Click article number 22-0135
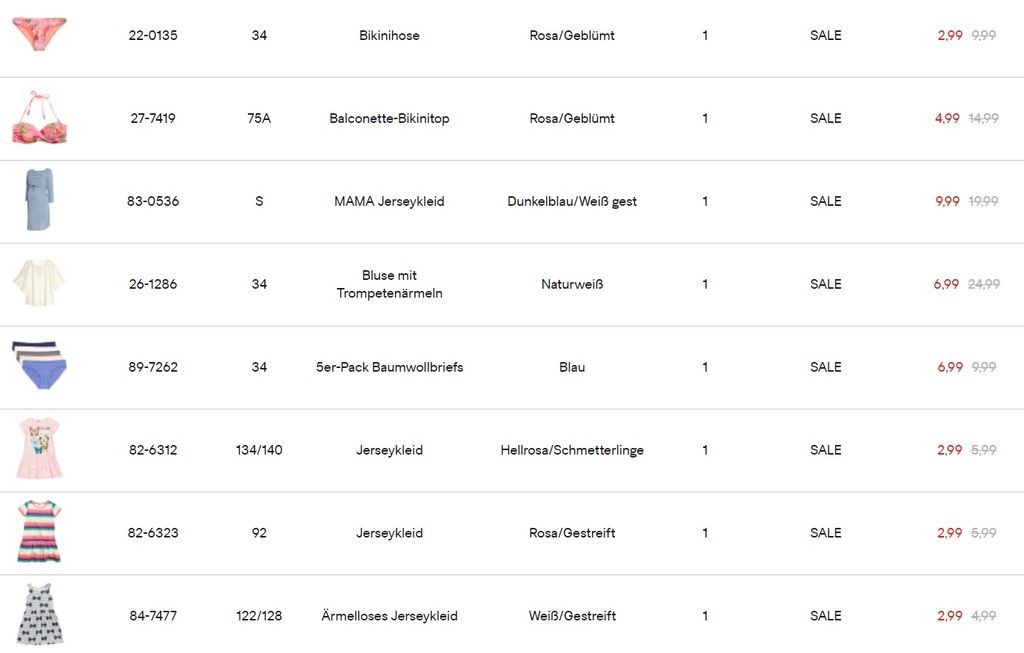Viewport: 1024px width, 653px height. click(153, 35)
